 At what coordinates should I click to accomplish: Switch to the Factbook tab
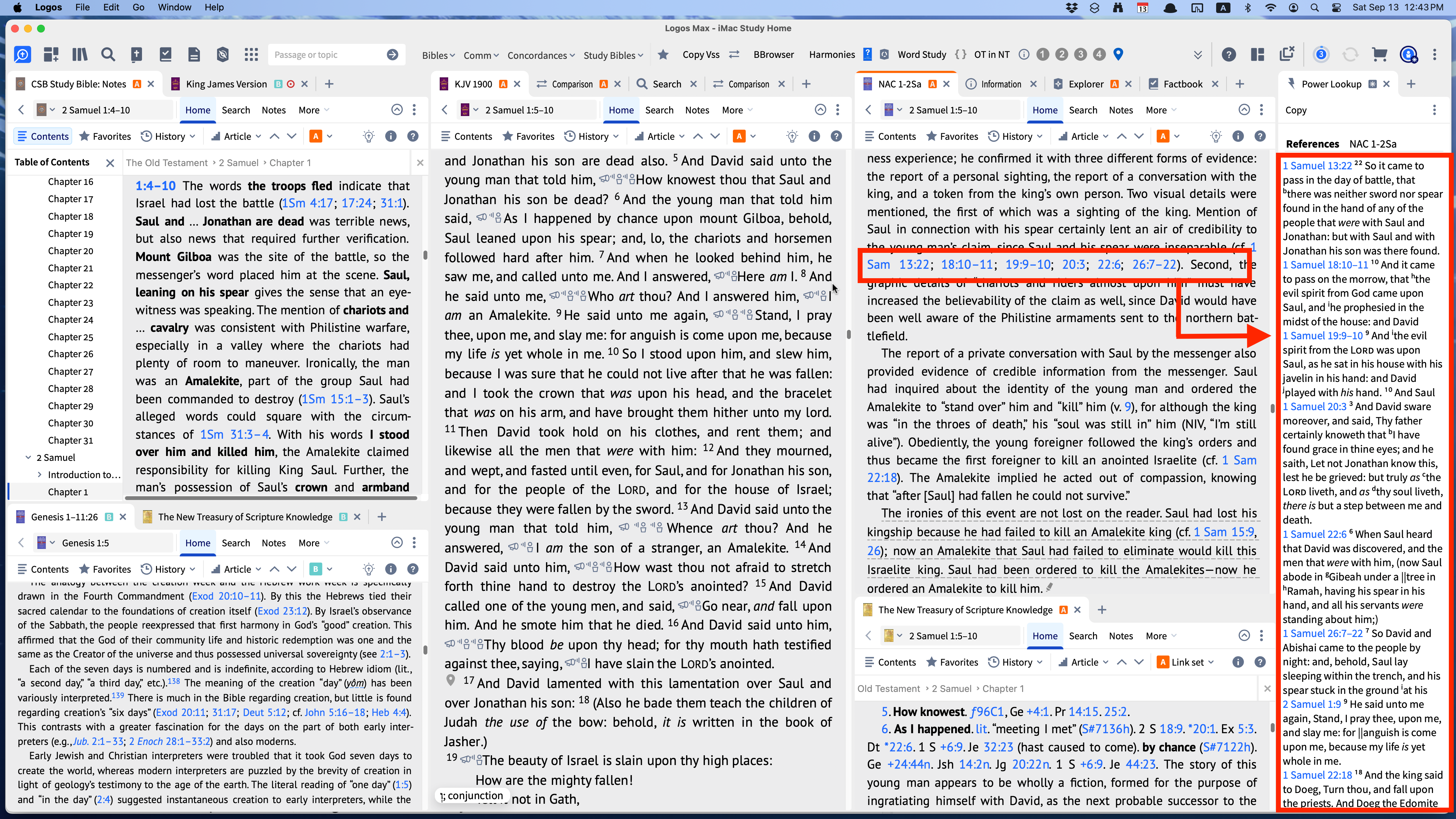coord(1182,84)
